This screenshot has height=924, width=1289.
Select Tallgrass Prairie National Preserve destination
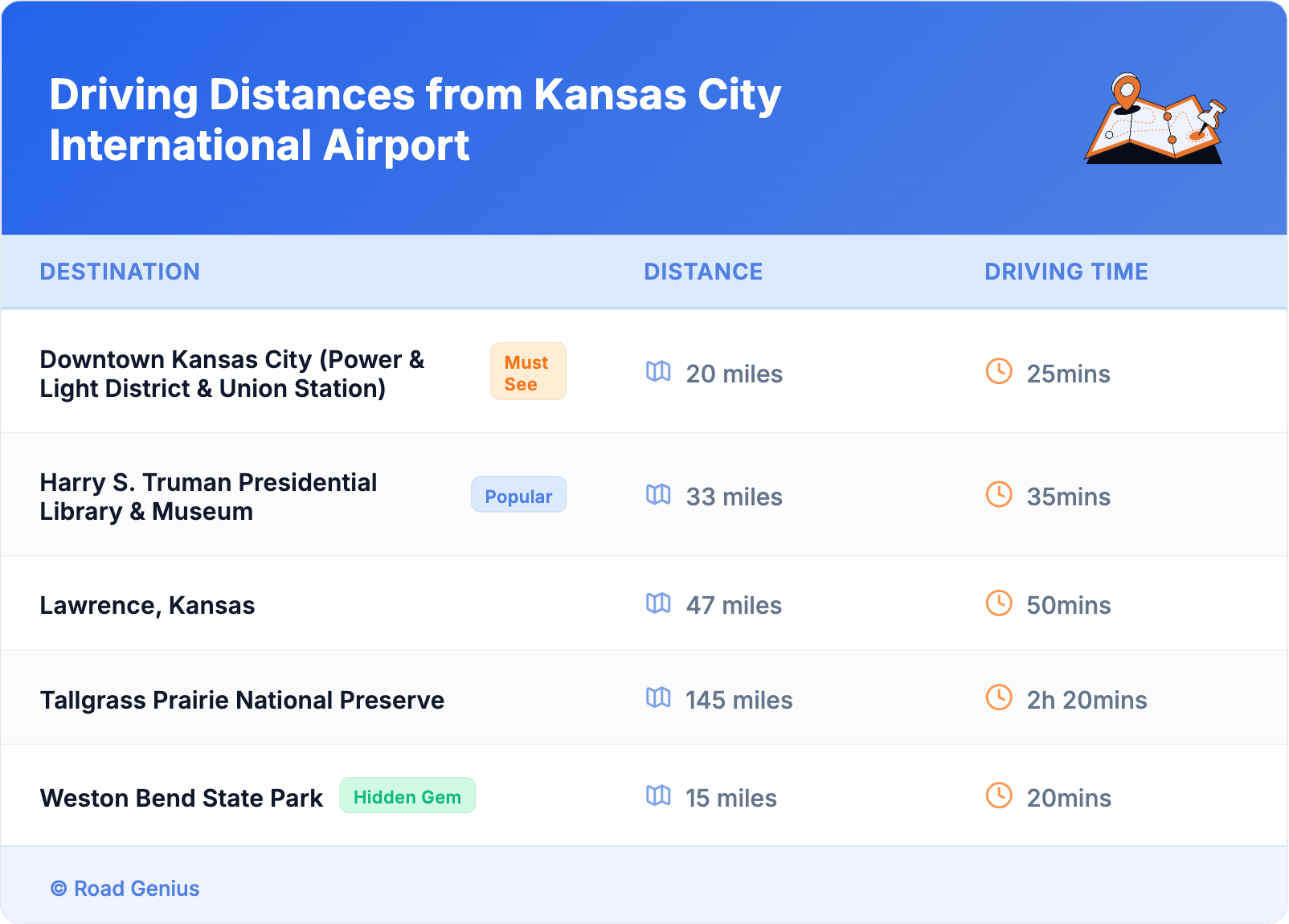point(242,700)
